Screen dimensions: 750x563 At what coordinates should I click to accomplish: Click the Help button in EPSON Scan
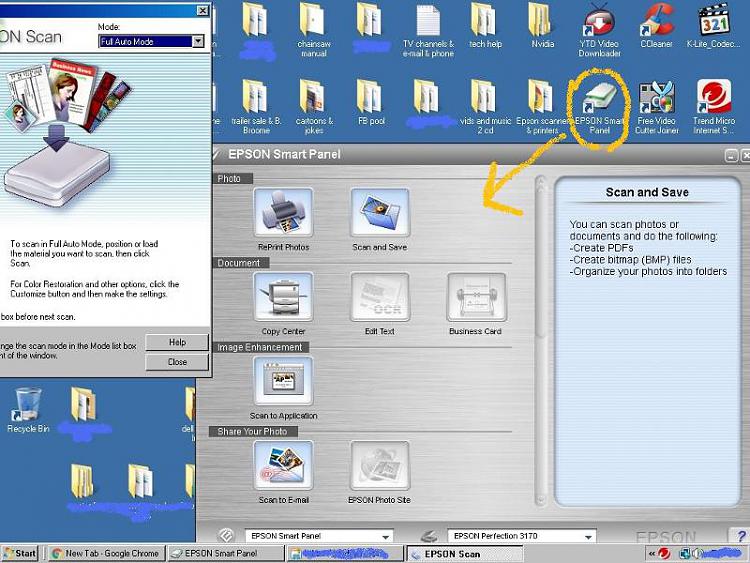point(177,342)
